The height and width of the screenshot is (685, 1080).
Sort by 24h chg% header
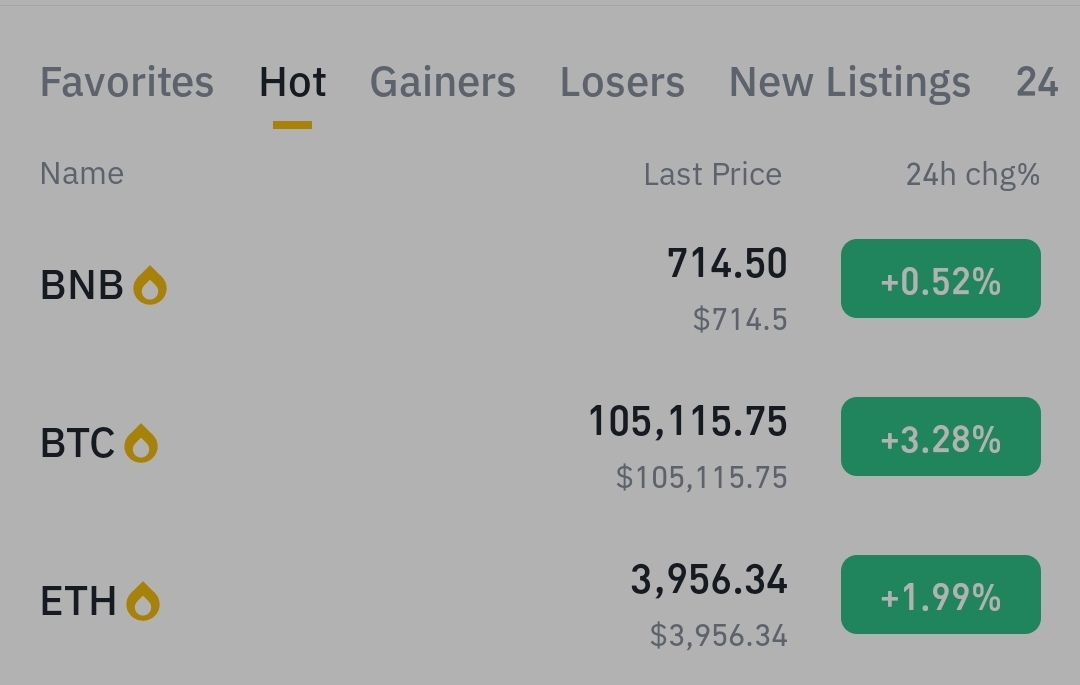(972, 175)
